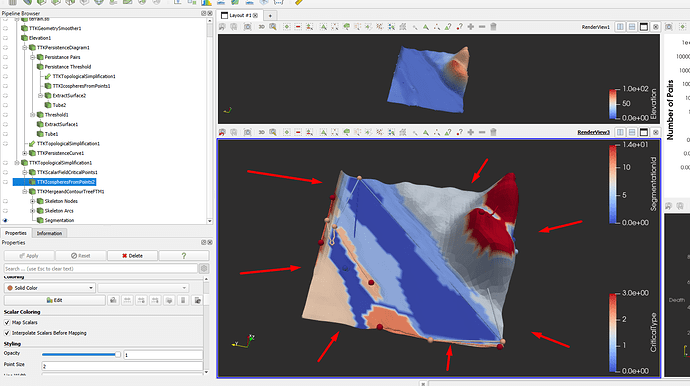This screenshot has width=690, height=386.
Task: Click zoom-to-box magnifier icon in RenderView3
Action: [273, 132]
